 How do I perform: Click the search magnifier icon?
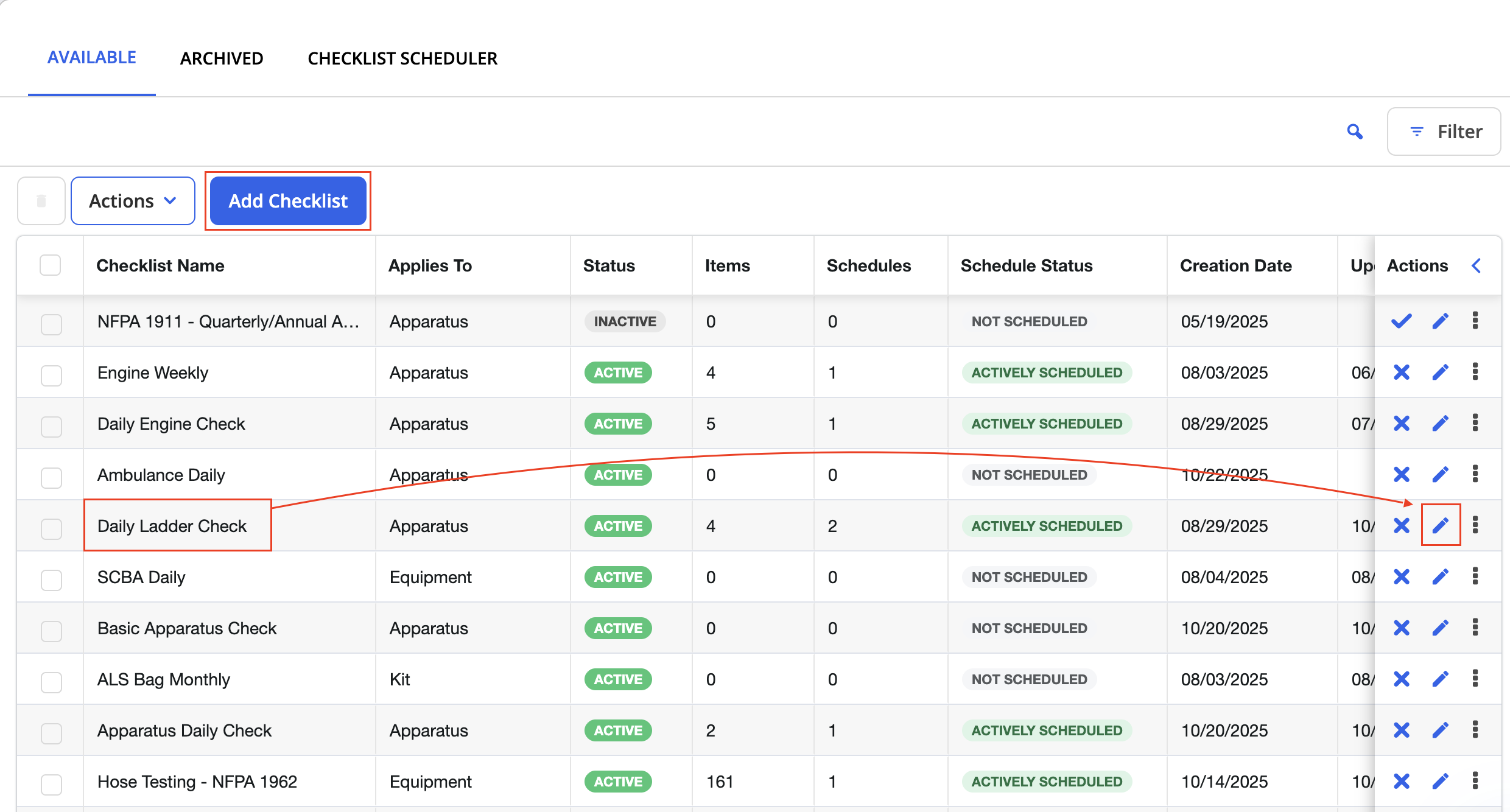pyautogui.click(x=1355, y=131)
